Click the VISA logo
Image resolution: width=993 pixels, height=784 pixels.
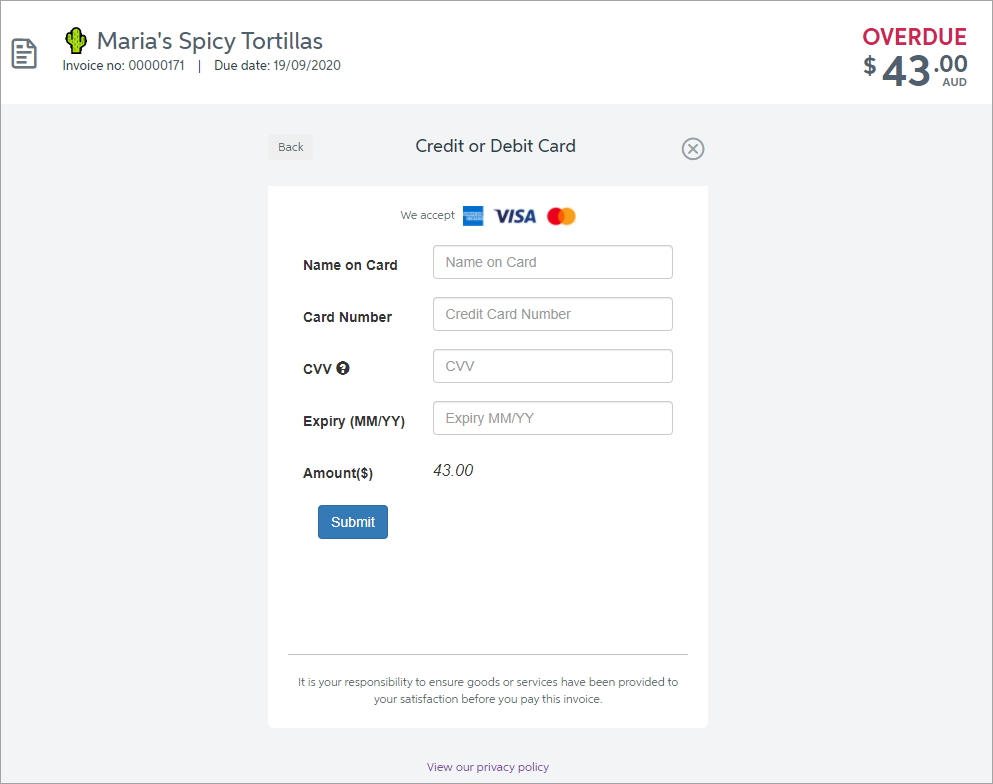pyautogui.click(x=515, y=216)
